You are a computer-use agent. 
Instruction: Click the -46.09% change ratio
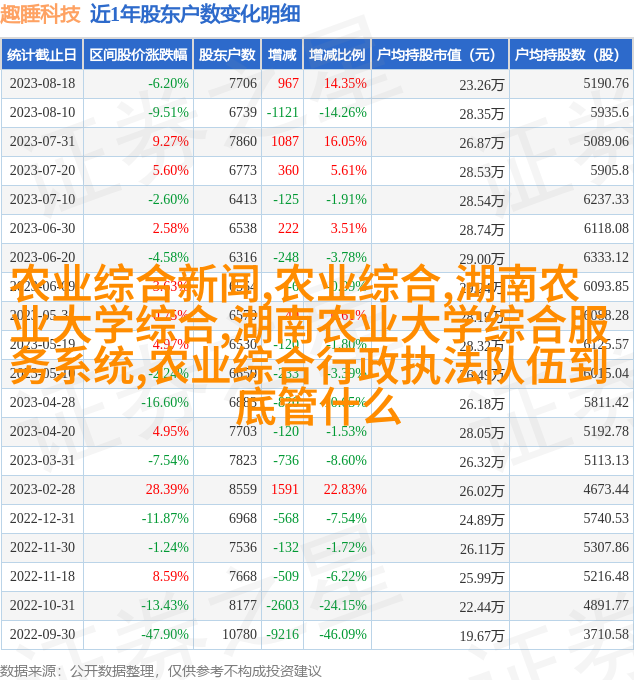pos(343,634)
